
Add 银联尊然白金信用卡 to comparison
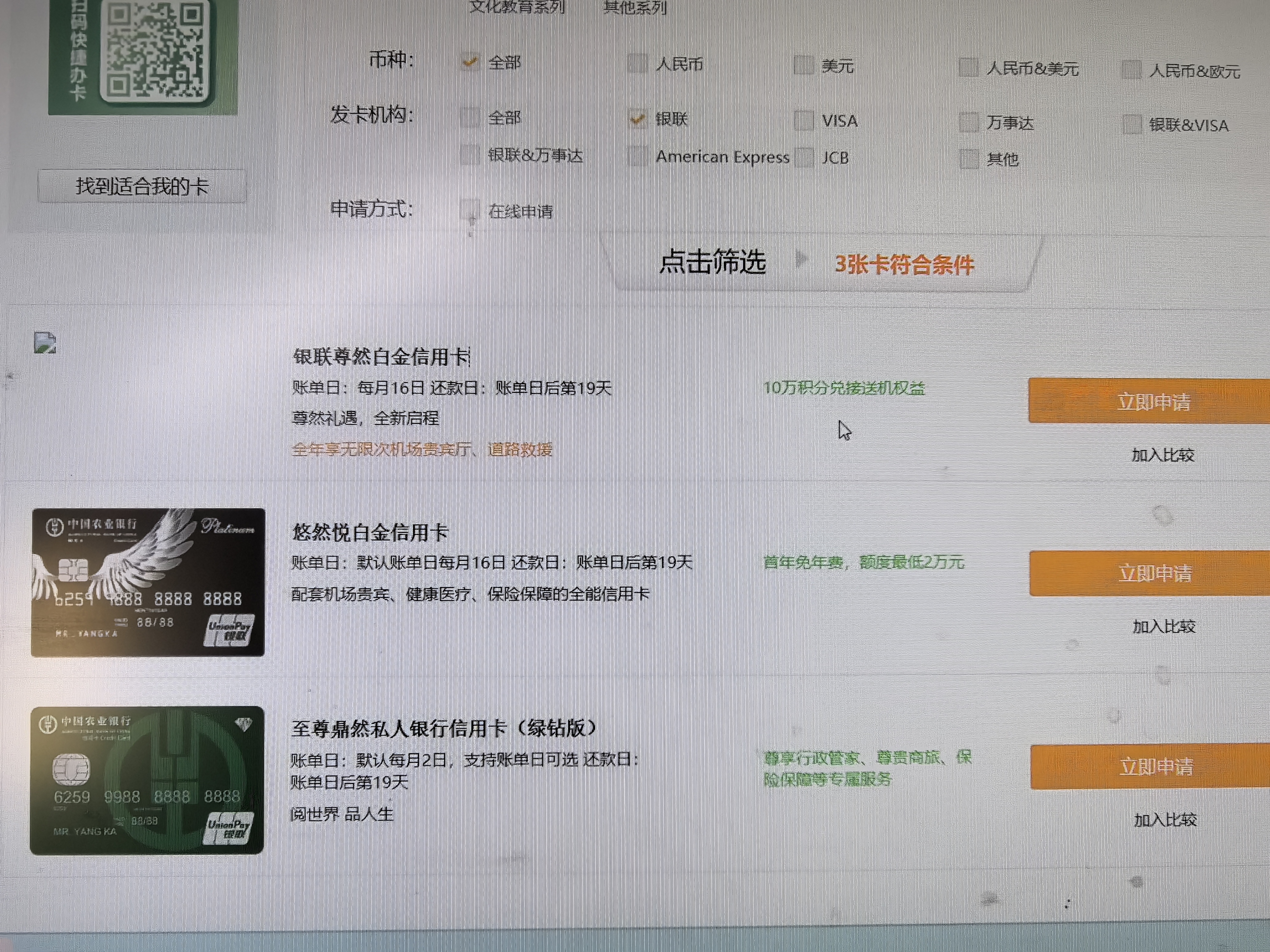[1163, 455]
